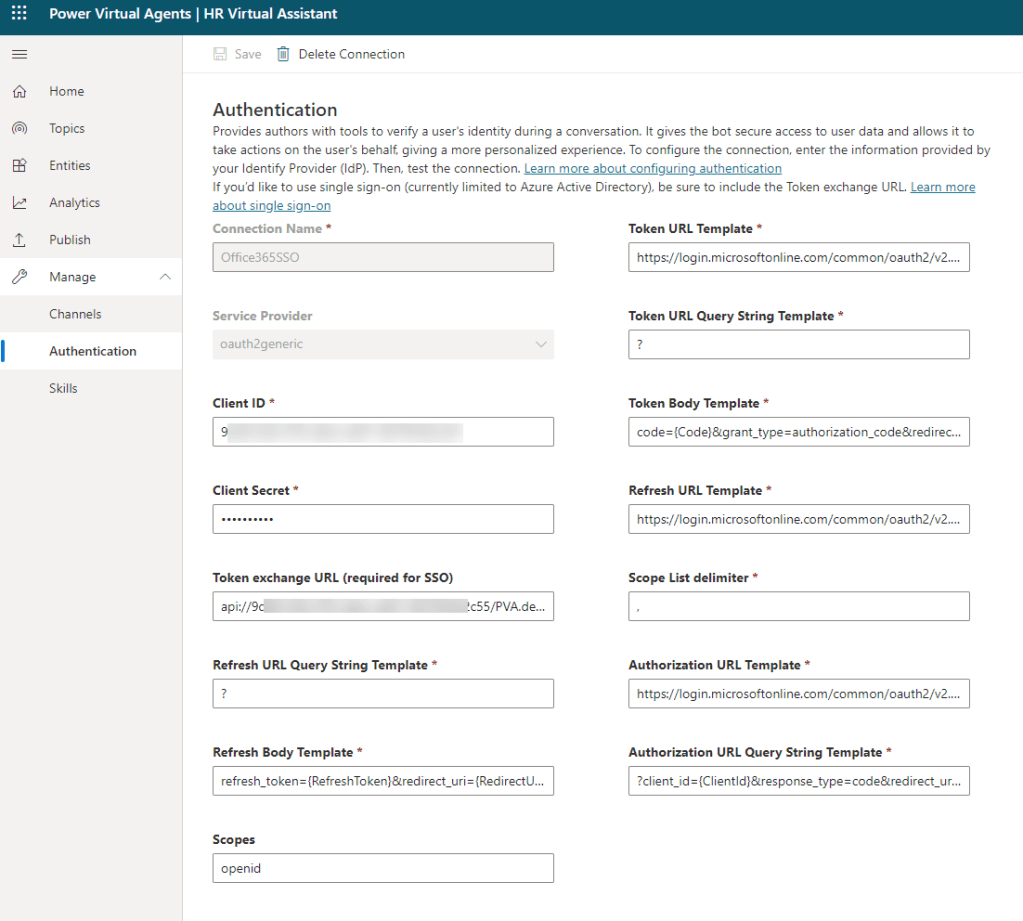
Task: Click the Entities icon in sidebar
Action: pos(19,166)
